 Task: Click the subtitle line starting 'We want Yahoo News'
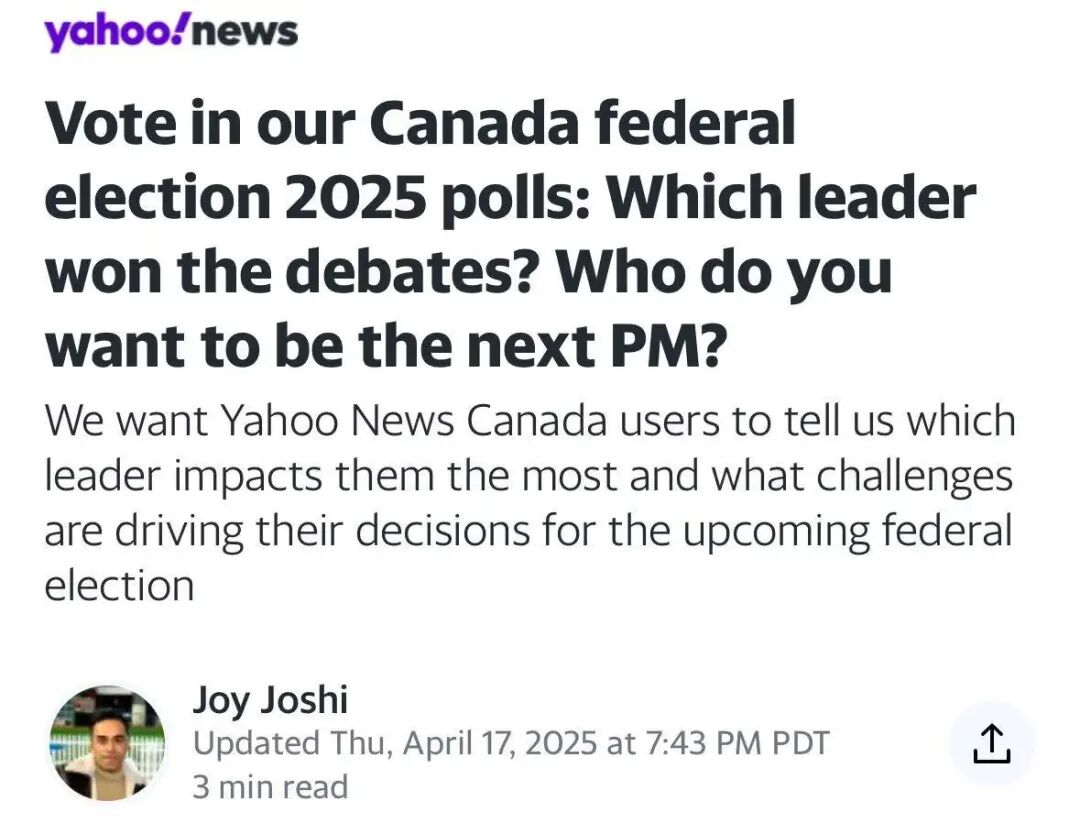(530, 421)
